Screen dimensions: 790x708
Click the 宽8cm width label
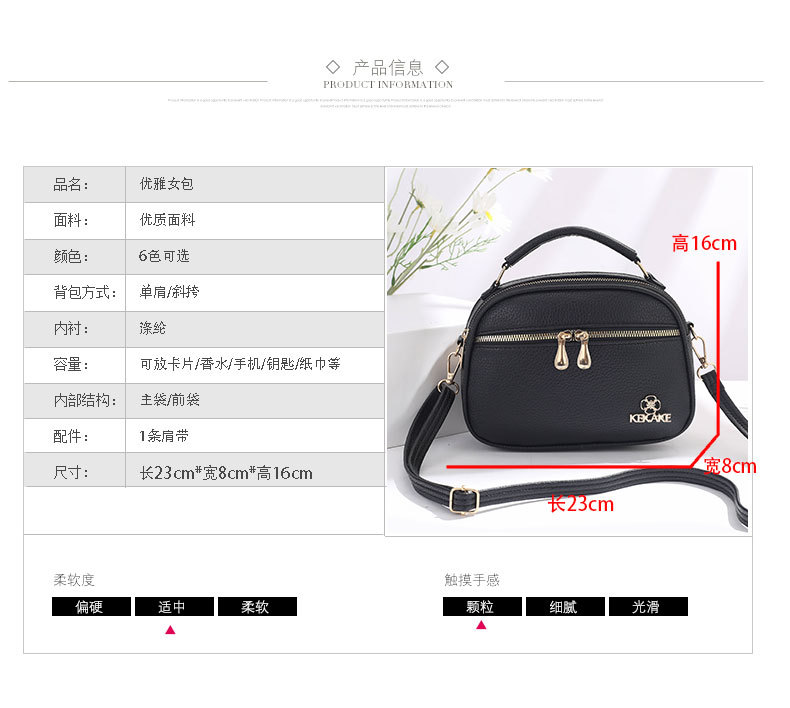coord(730,466)
